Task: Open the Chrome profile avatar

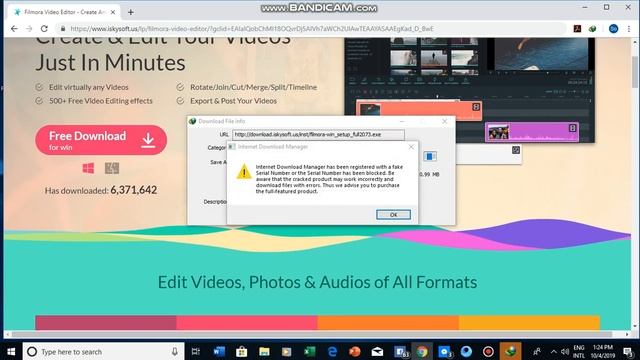Action: [x=613, y=29]
